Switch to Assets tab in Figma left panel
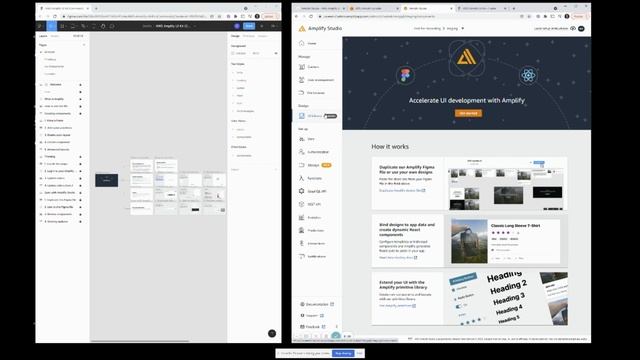Screen dimensions: 640x360 [x=55, y=36]
